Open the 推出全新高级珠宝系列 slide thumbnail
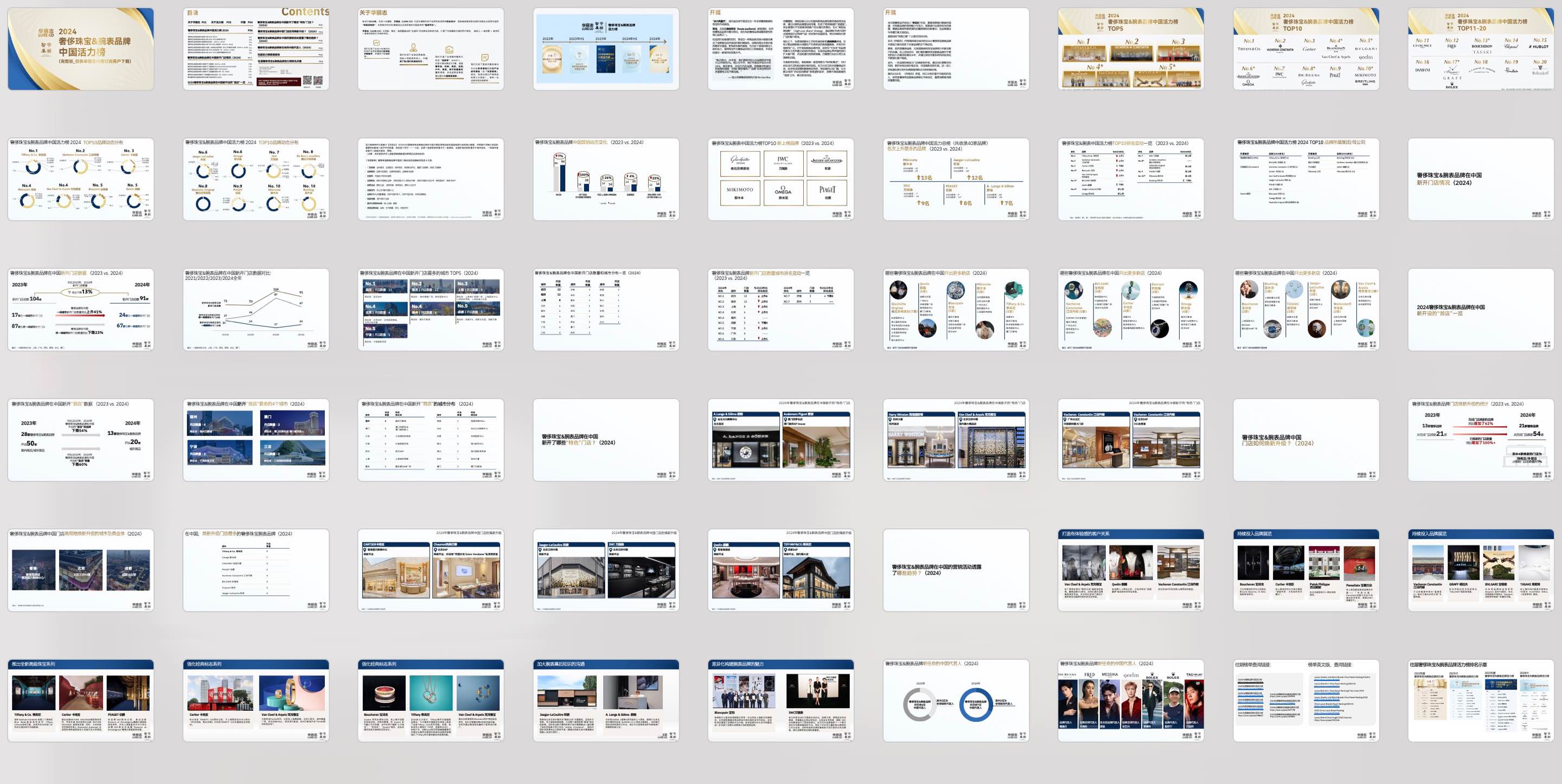1562x784 pixels. [x=81, y=701]
